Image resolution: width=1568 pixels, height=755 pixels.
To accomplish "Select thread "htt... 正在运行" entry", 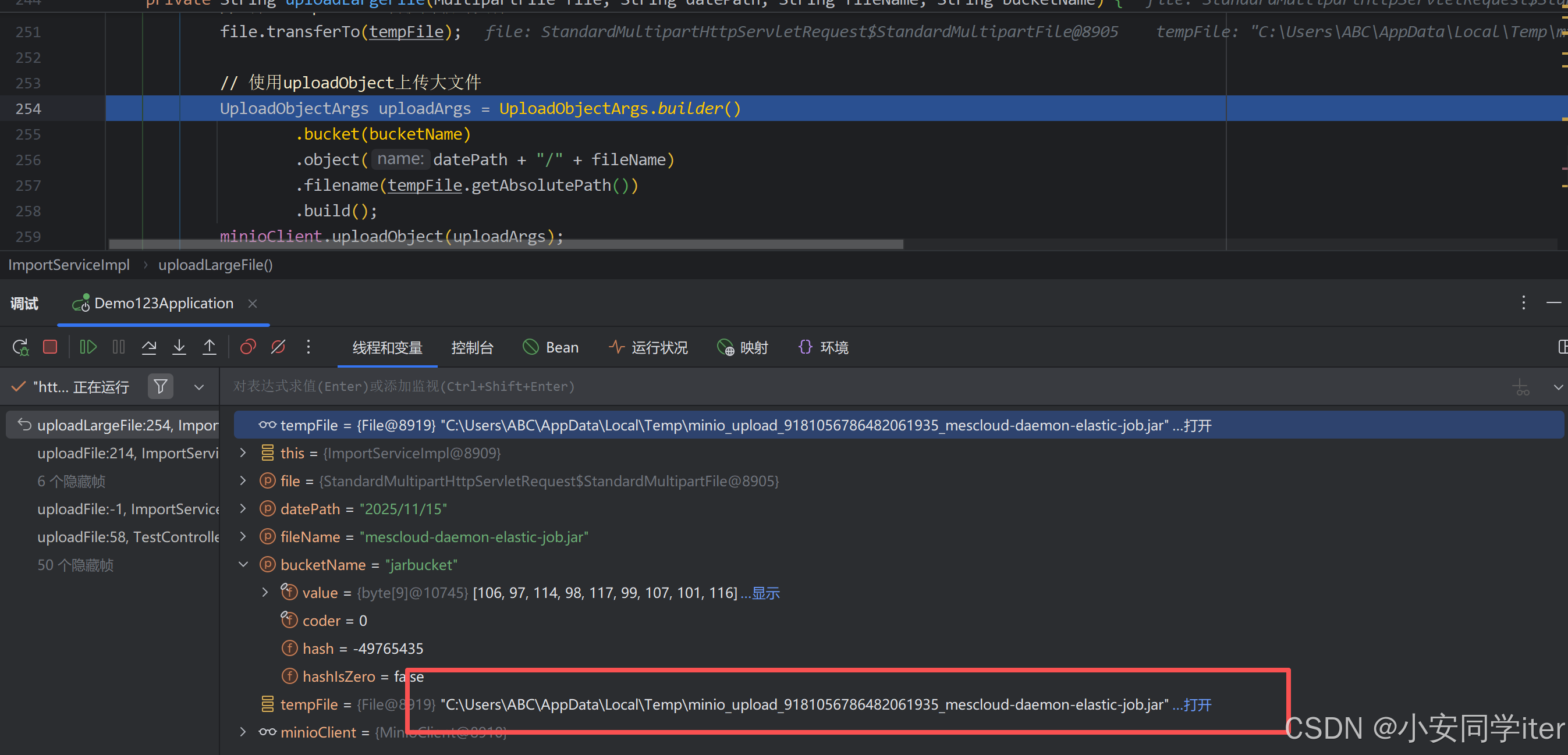I will click(72, 387).
